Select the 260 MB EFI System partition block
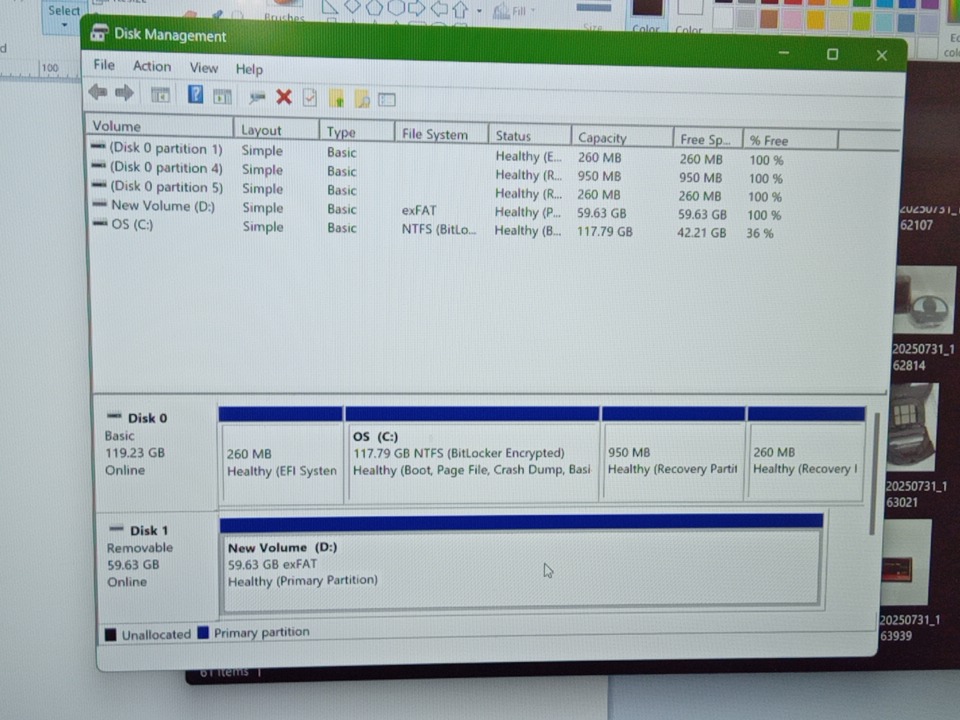Image resolution: width=960 pixels, height=720 pixels. (281, 456)
